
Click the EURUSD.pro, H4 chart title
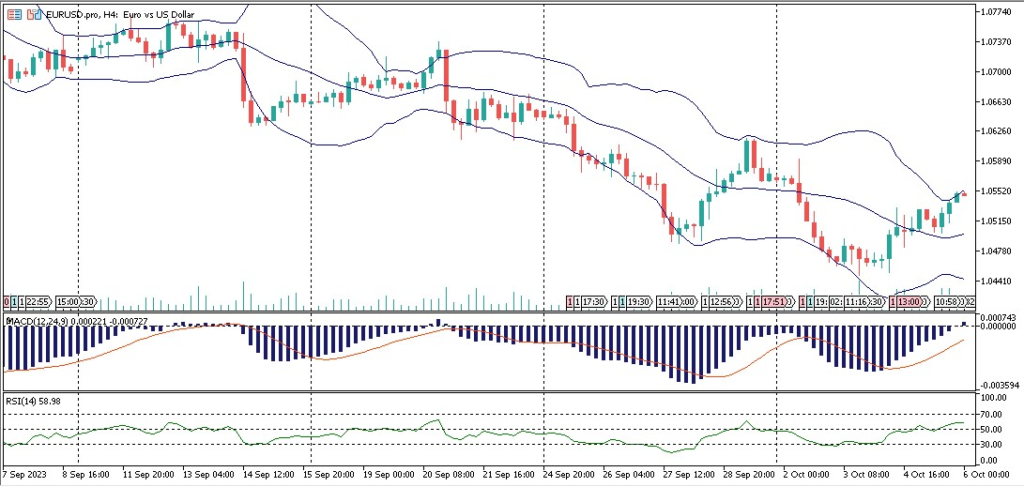pyautogui.click(x=111, y=13)
